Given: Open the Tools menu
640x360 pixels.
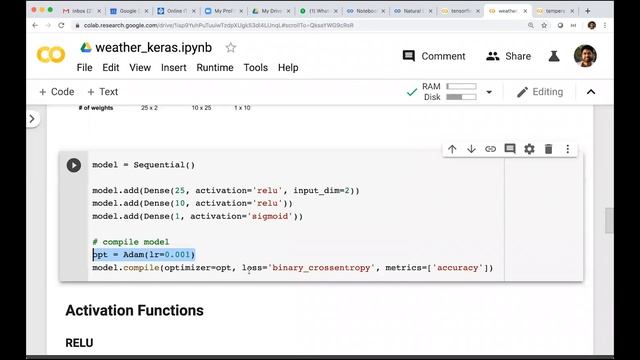Looking at the screenshot, I should (x=256, y=68).
